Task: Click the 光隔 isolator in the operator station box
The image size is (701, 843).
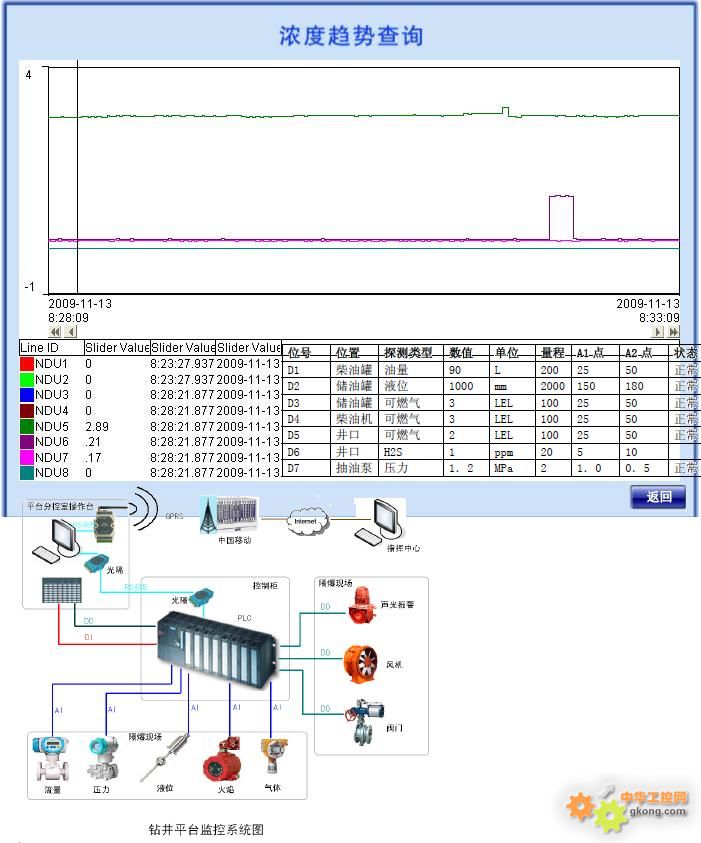Action: (x=96, y=563)
